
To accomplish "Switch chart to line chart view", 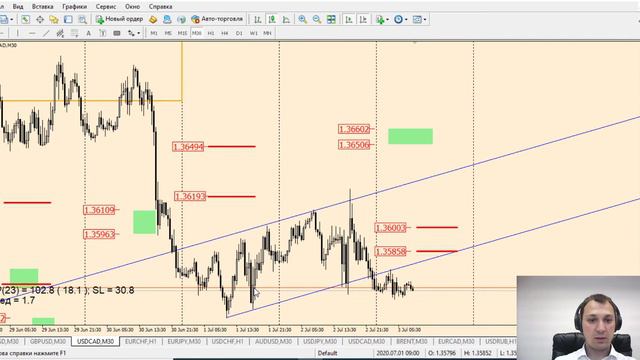I will click(286, 19).
